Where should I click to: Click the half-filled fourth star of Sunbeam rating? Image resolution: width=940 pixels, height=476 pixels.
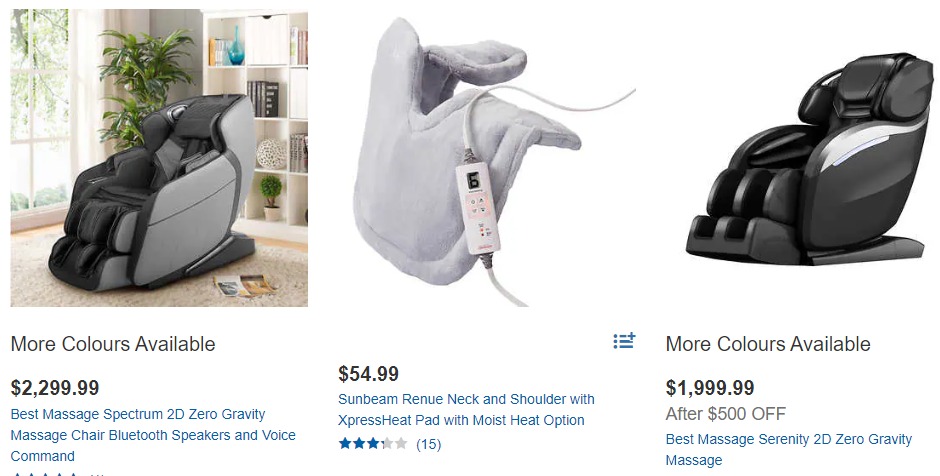point(387,444)
